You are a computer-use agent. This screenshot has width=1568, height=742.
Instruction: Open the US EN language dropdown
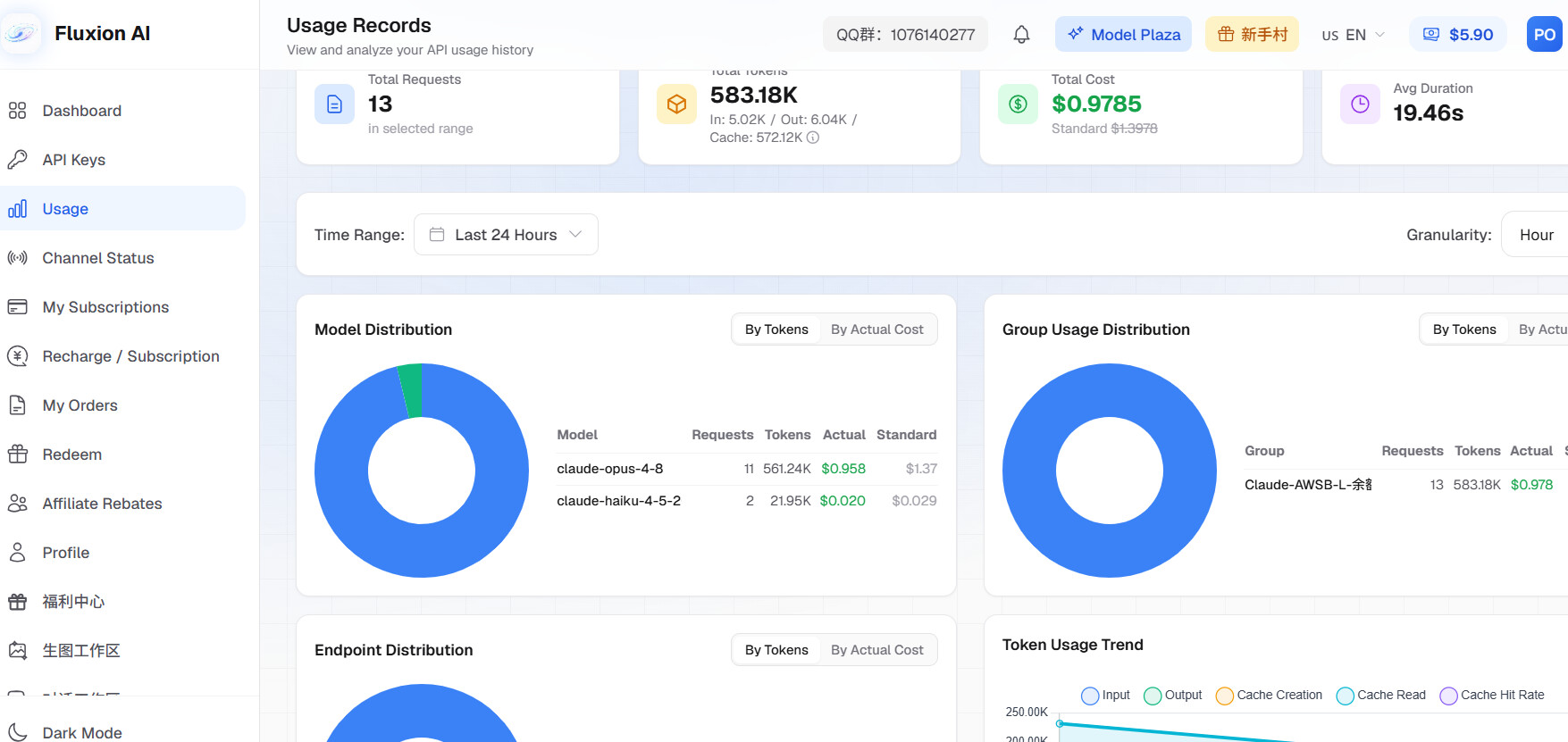point(1353,35)
